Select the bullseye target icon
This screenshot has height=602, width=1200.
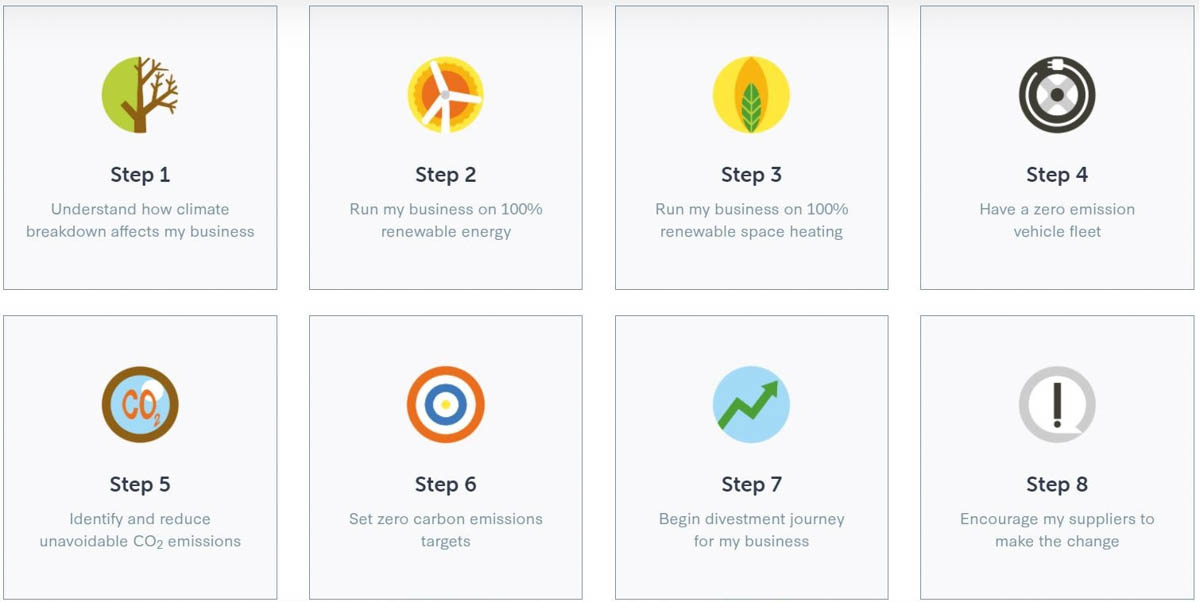pyautogui.click(x=445, y=405)
